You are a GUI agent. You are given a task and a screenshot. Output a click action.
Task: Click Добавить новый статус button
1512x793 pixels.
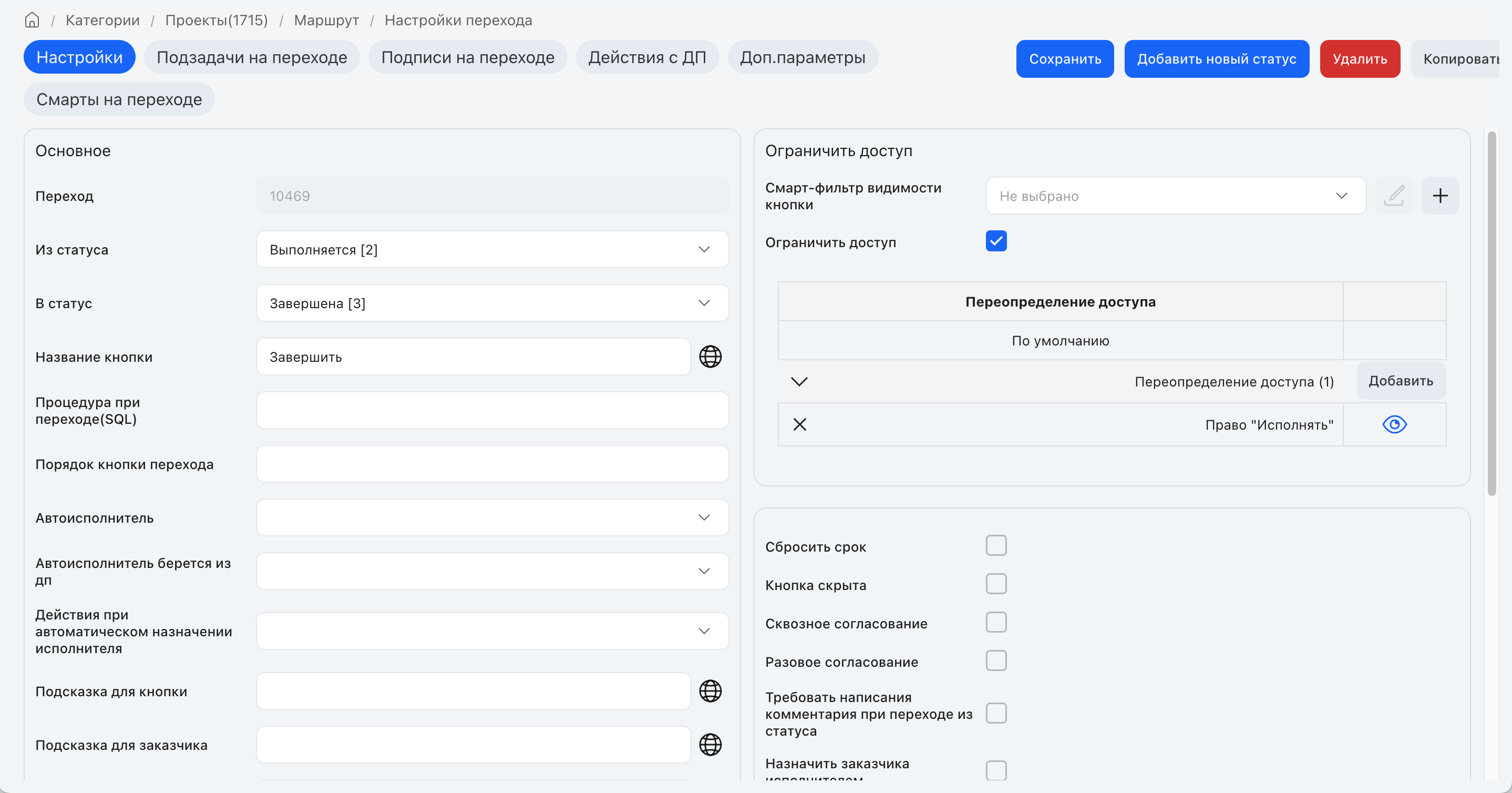pos(1216,59)
